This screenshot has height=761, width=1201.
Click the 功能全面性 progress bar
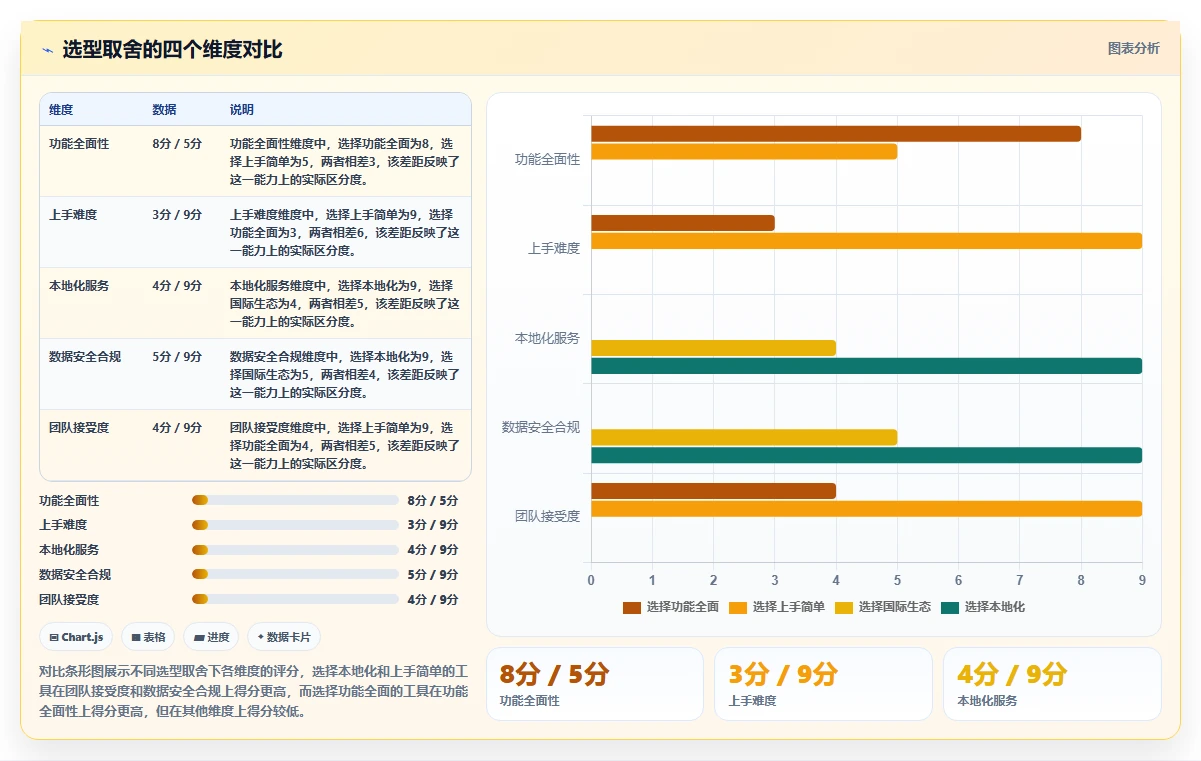tap(295, 500)
